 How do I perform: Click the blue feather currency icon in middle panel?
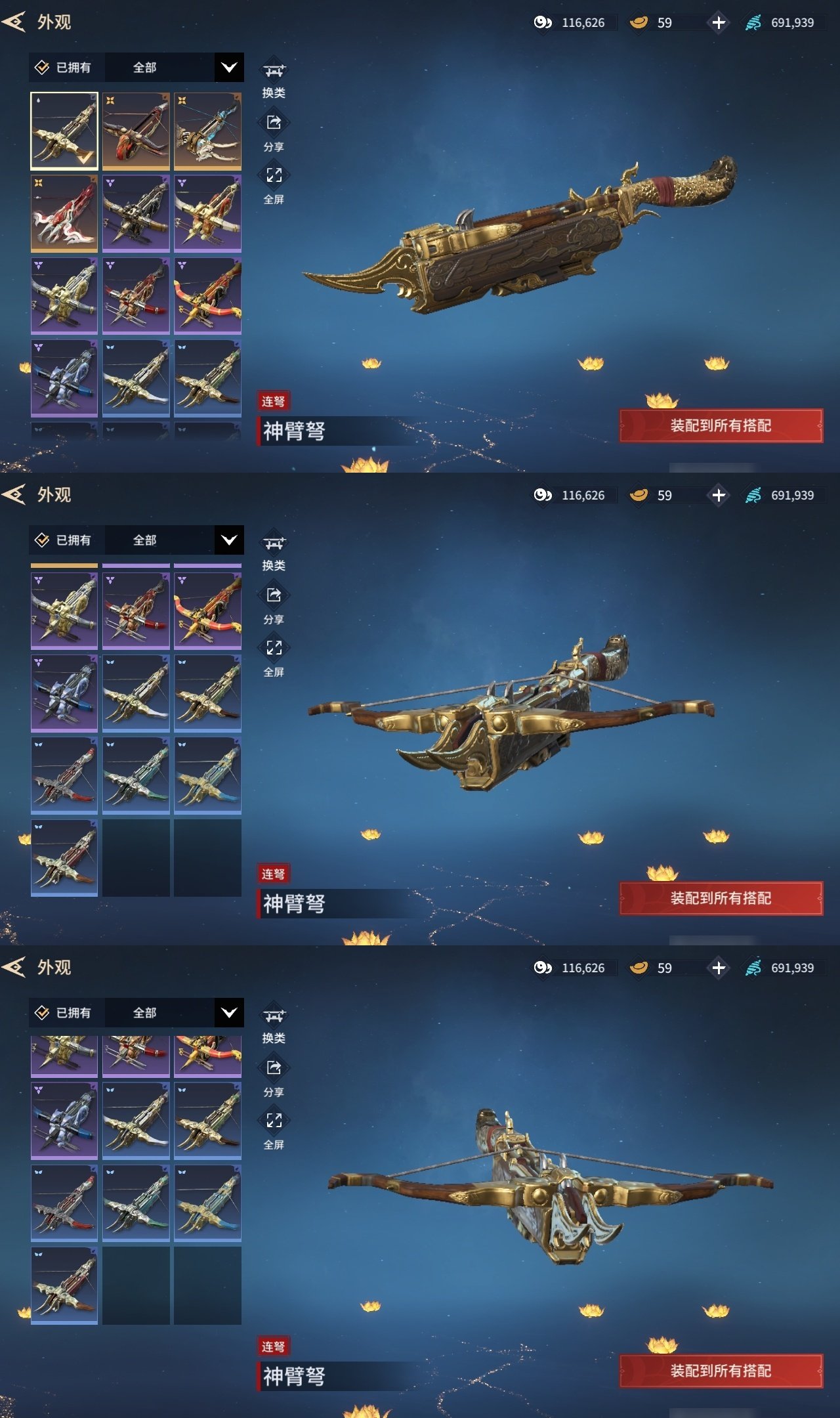coord(753,496)
